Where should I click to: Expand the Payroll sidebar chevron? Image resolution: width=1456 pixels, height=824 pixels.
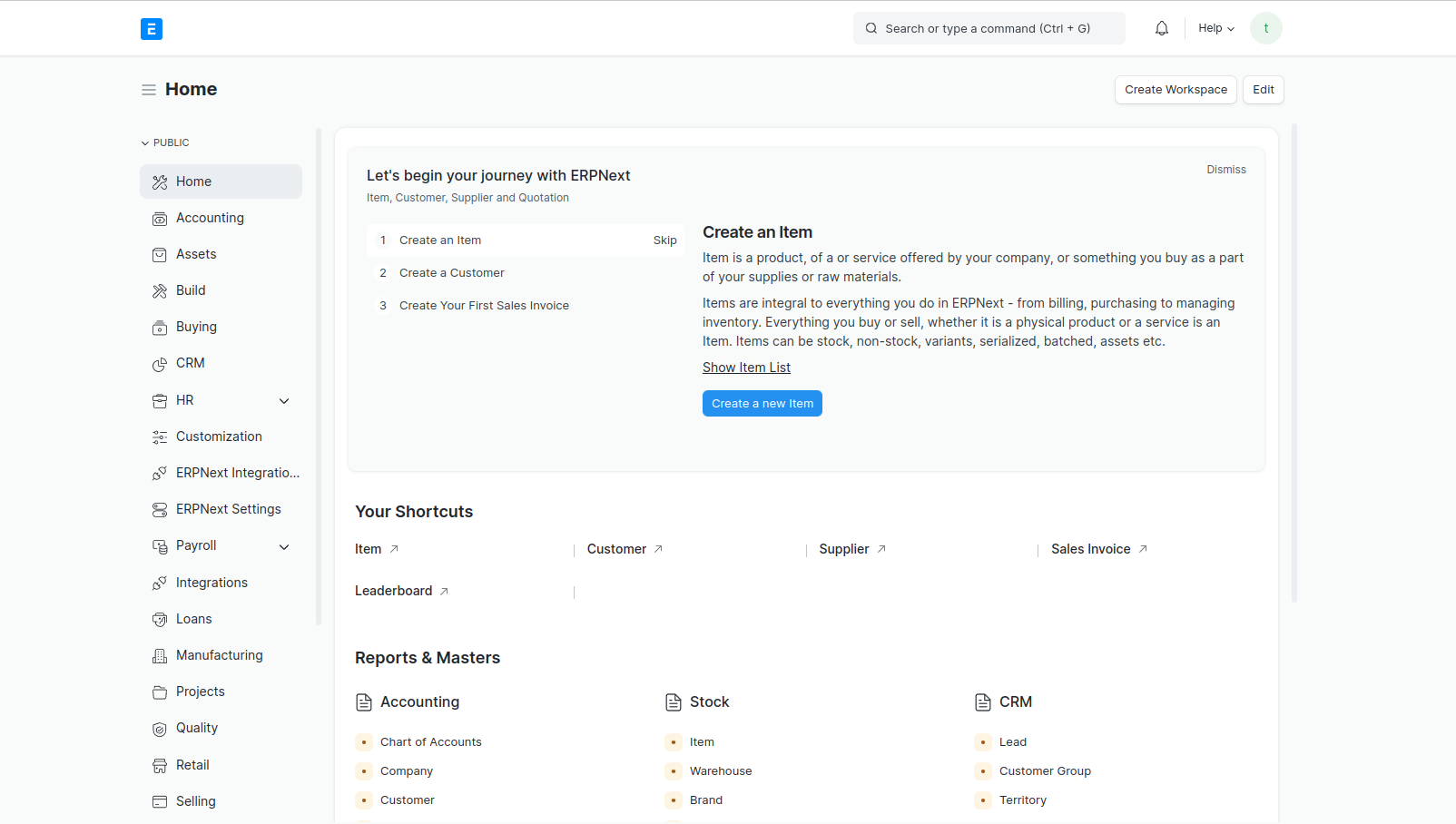tap(284, 547)
